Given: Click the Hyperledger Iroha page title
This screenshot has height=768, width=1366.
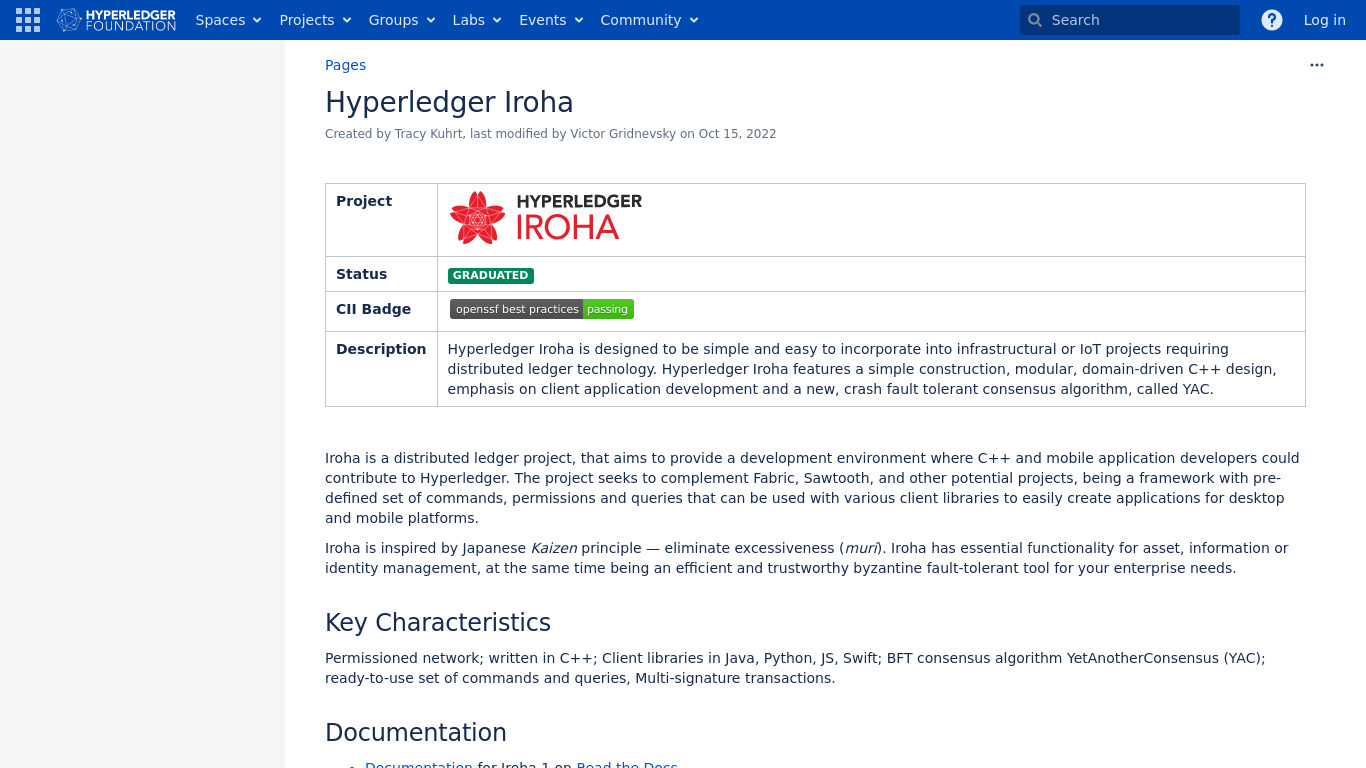Looking at the screenshot, I should pyautogui.click(x=449, y=102).
